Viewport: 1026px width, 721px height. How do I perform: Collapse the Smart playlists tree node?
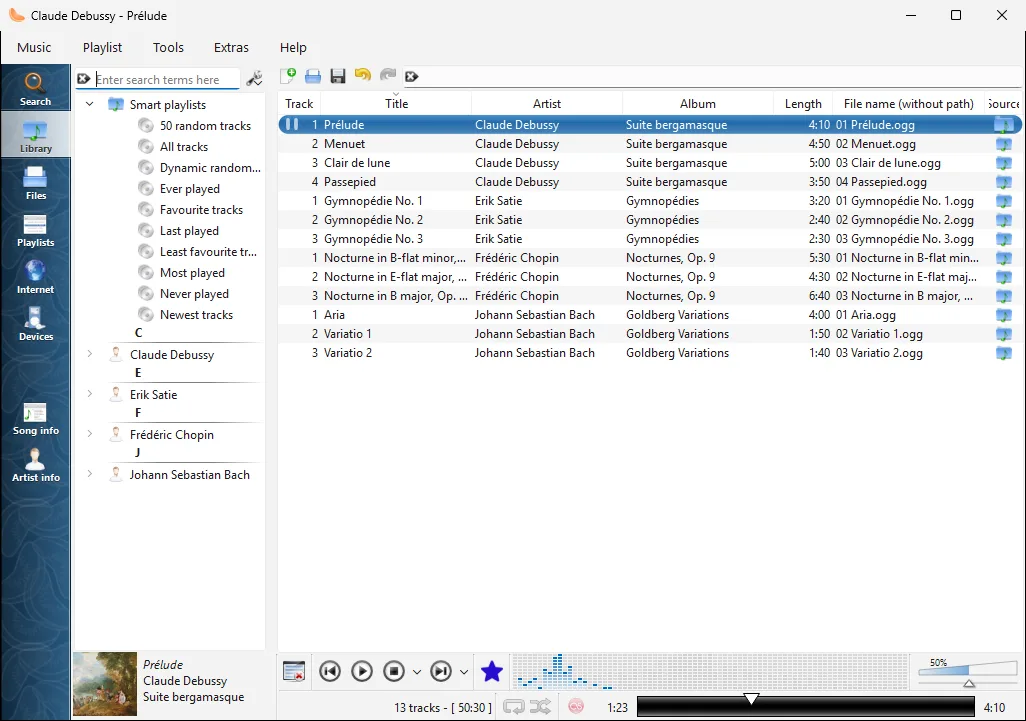point(90,104)
